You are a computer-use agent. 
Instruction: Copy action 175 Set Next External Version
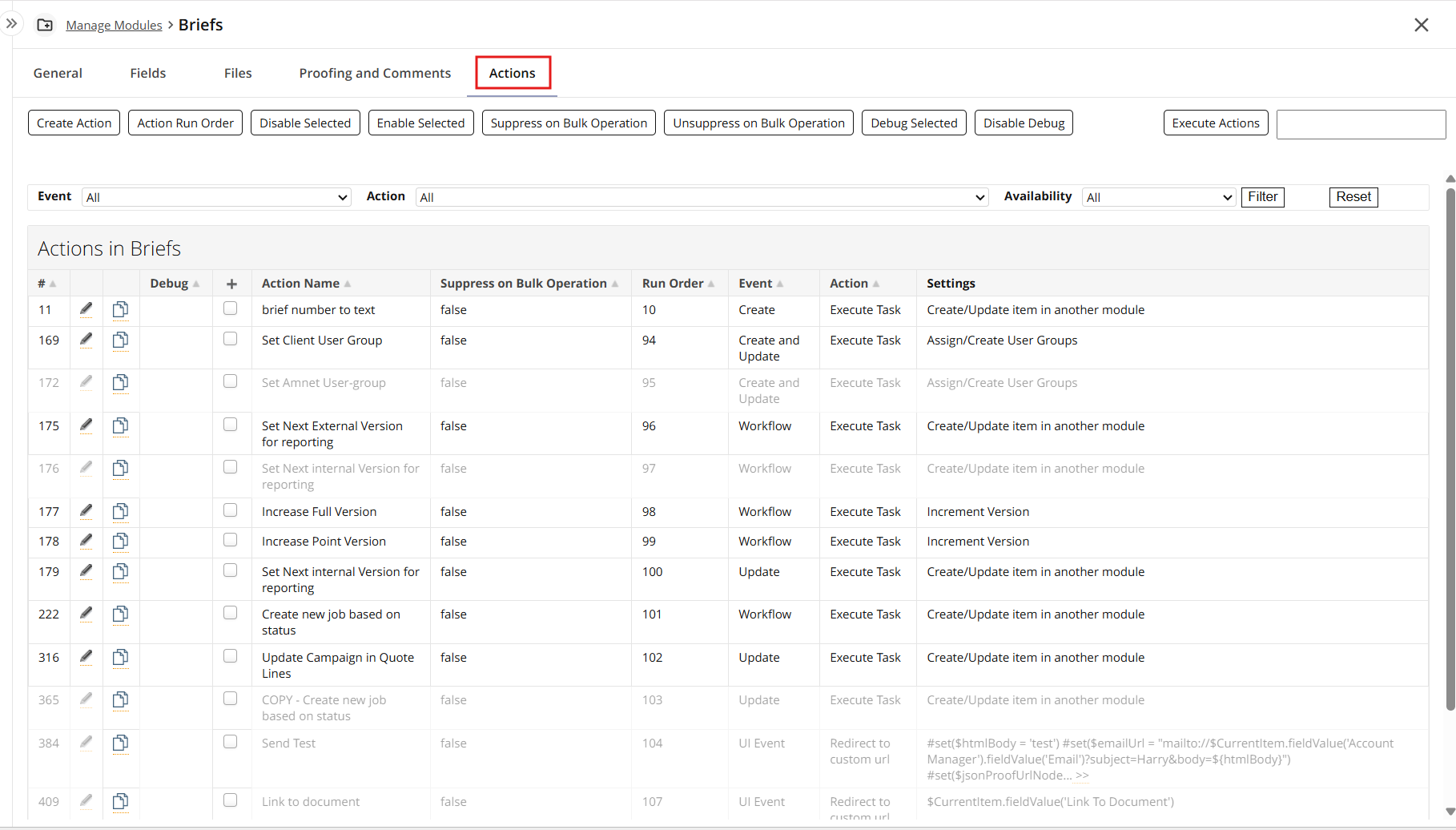pos(120,425)
